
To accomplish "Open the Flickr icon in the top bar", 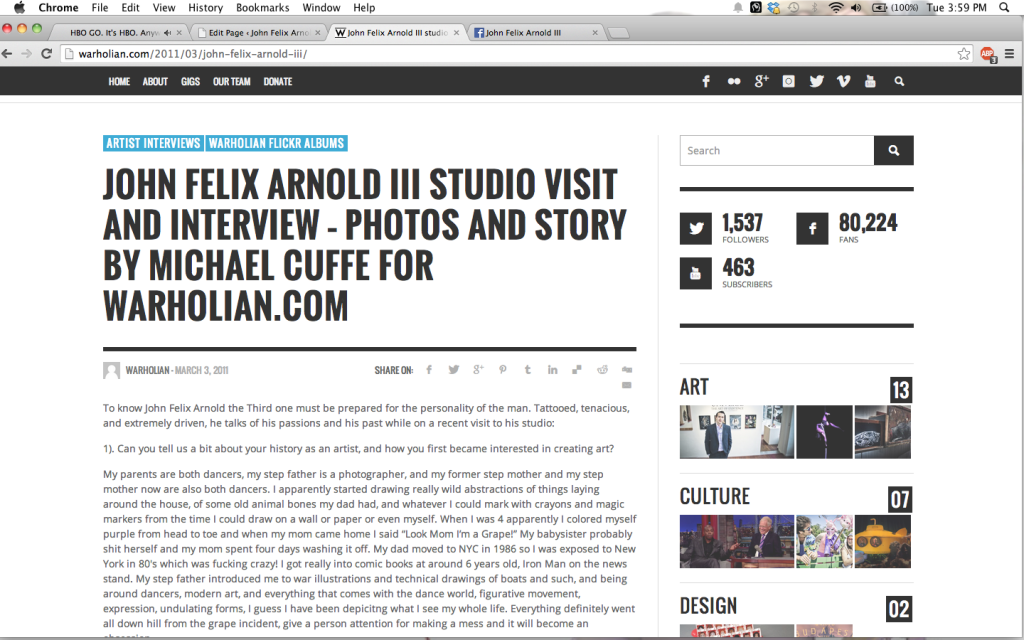I will click(x=734, y=82).
